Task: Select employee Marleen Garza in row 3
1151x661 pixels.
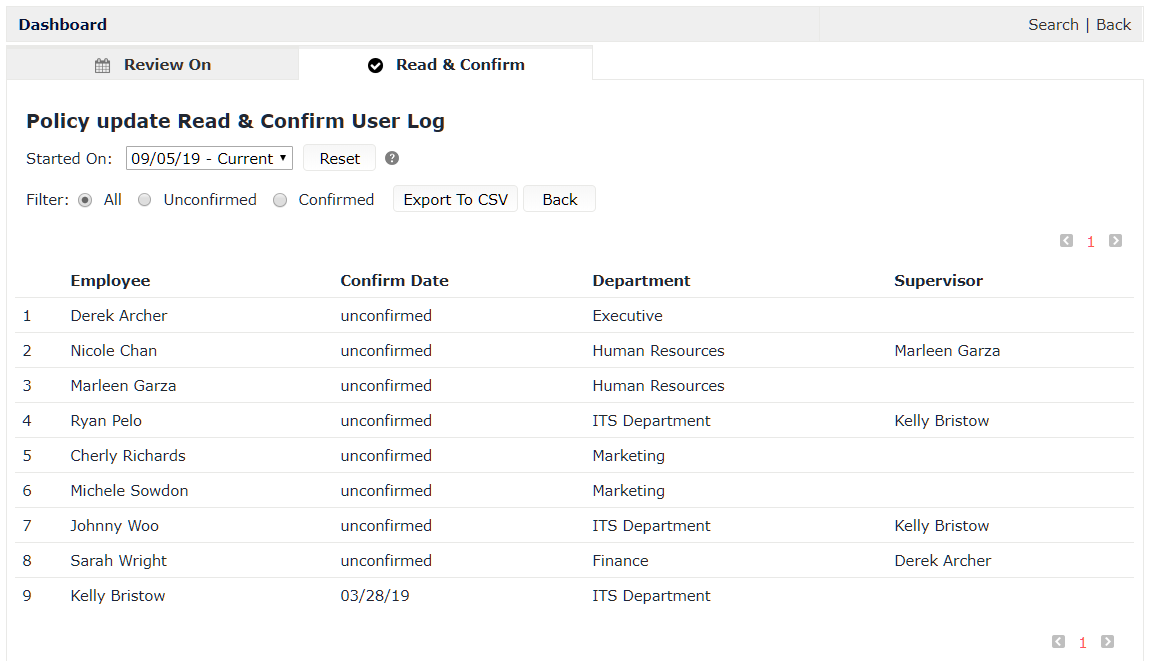Action: click(x=123, y=386)
